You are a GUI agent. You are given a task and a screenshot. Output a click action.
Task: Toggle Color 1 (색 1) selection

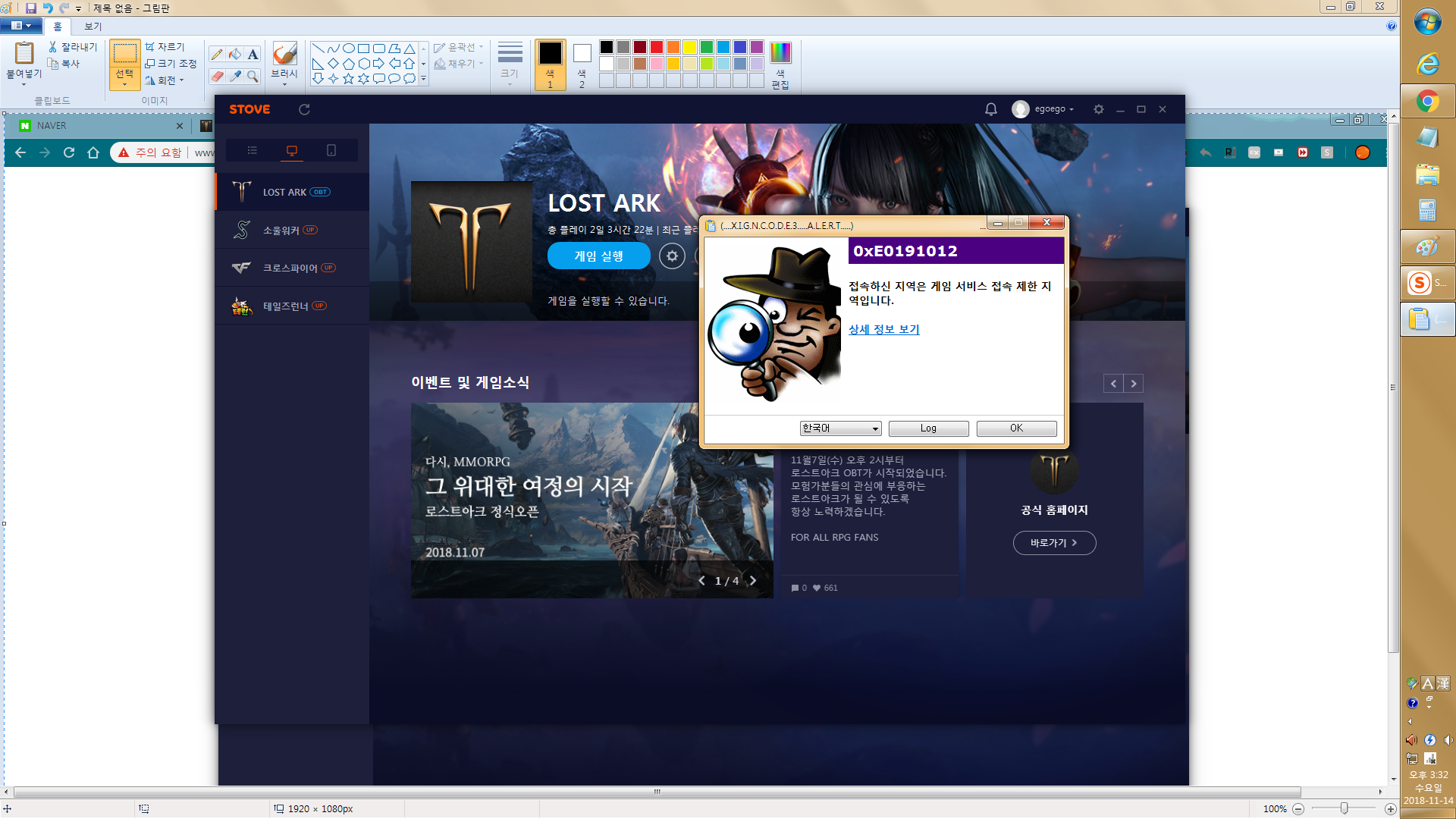click(x=551, y=65)
